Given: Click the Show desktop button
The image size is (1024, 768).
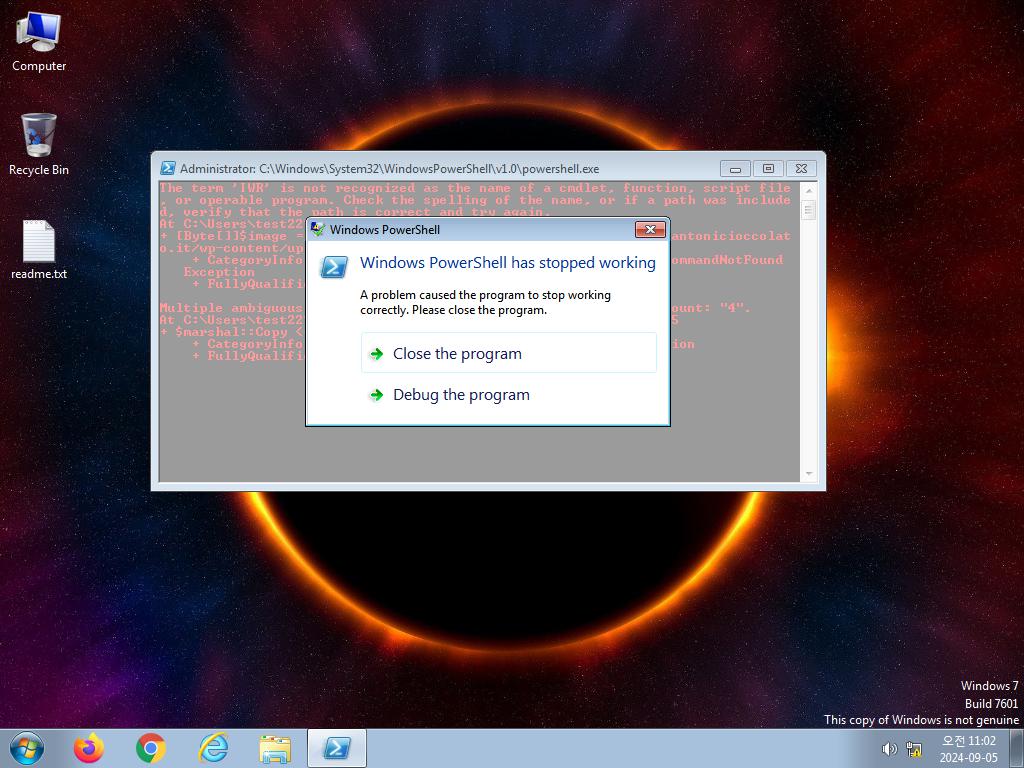Looking at the screenshot, I should pos(1017,748).
